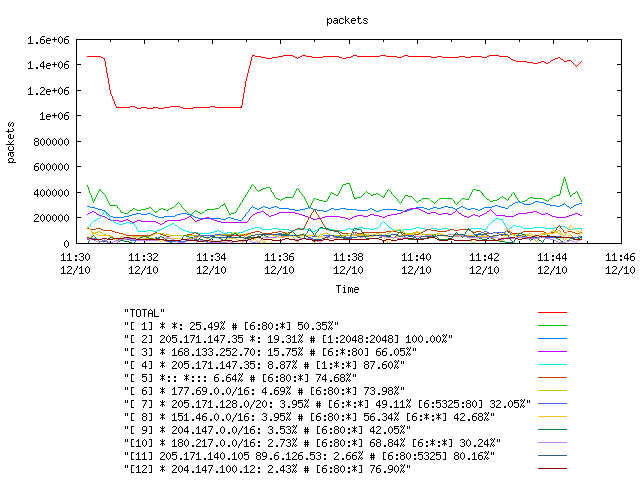Click the "TOTAL" legend entry
Screen dimensions: 640x480
tap(144, 313)
